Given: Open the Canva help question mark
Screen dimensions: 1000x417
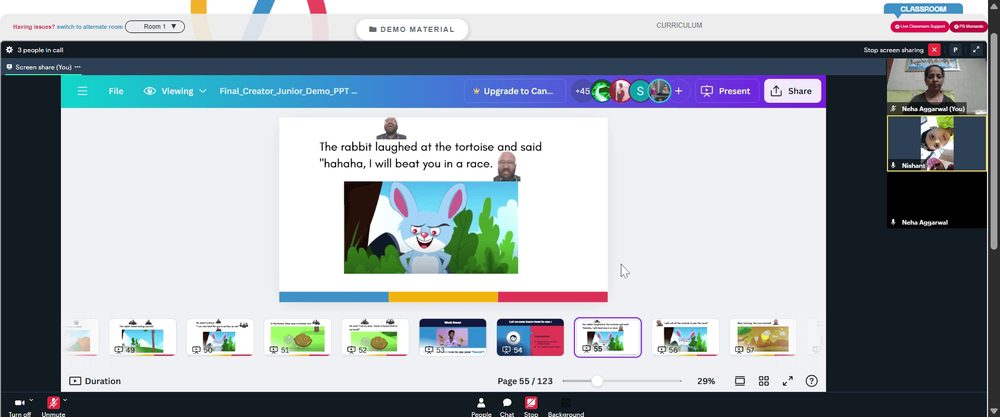Looking at the screenshot, I should (x=811, y=381).
